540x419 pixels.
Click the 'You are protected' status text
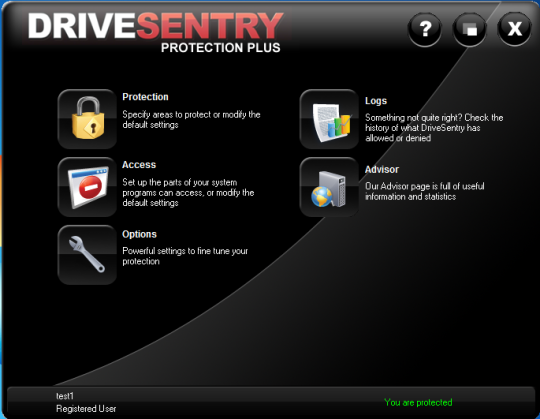pos(418,402)
